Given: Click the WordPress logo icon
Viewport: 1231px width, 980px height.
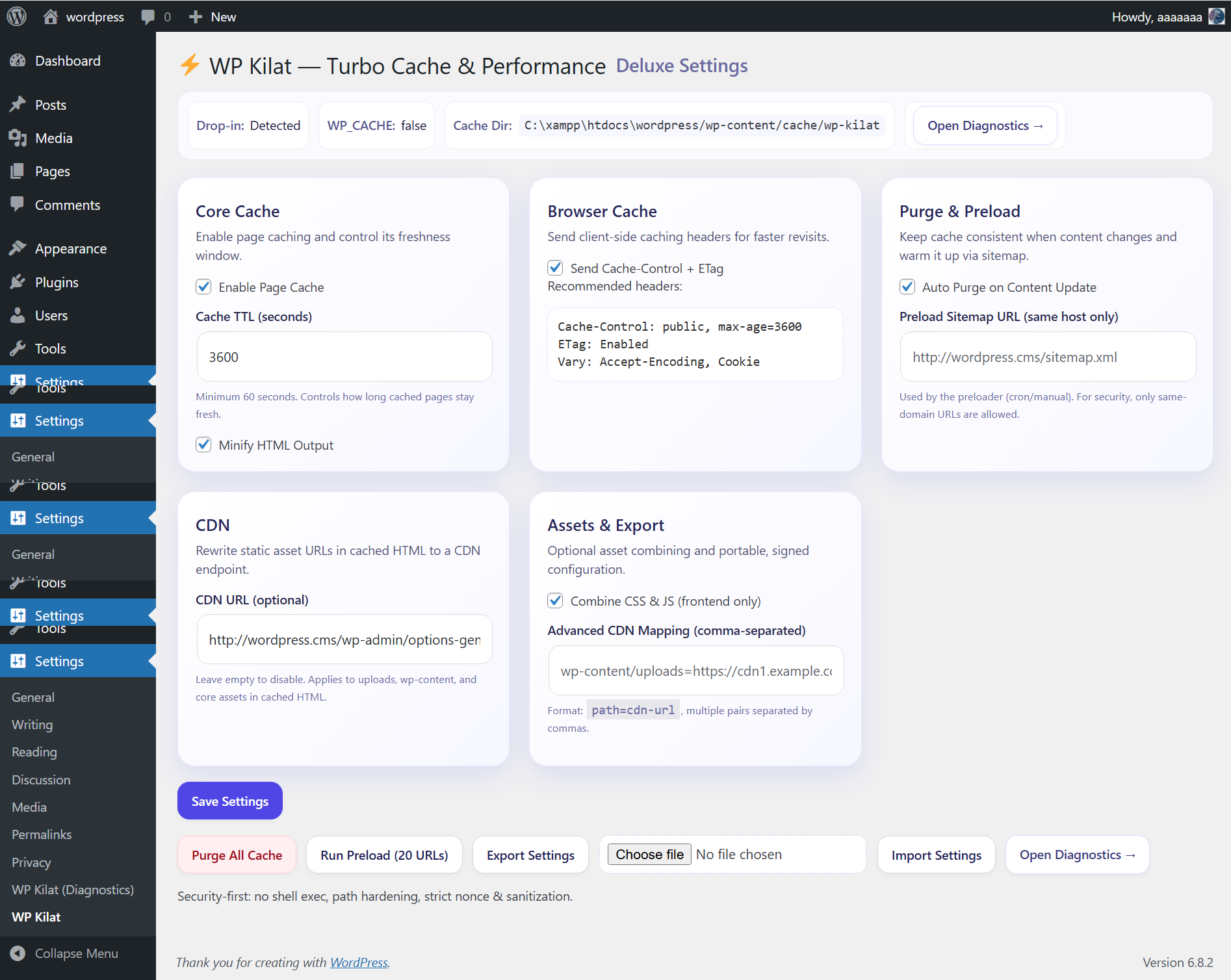Looking at the screenshot, I should tap(16, 16).
